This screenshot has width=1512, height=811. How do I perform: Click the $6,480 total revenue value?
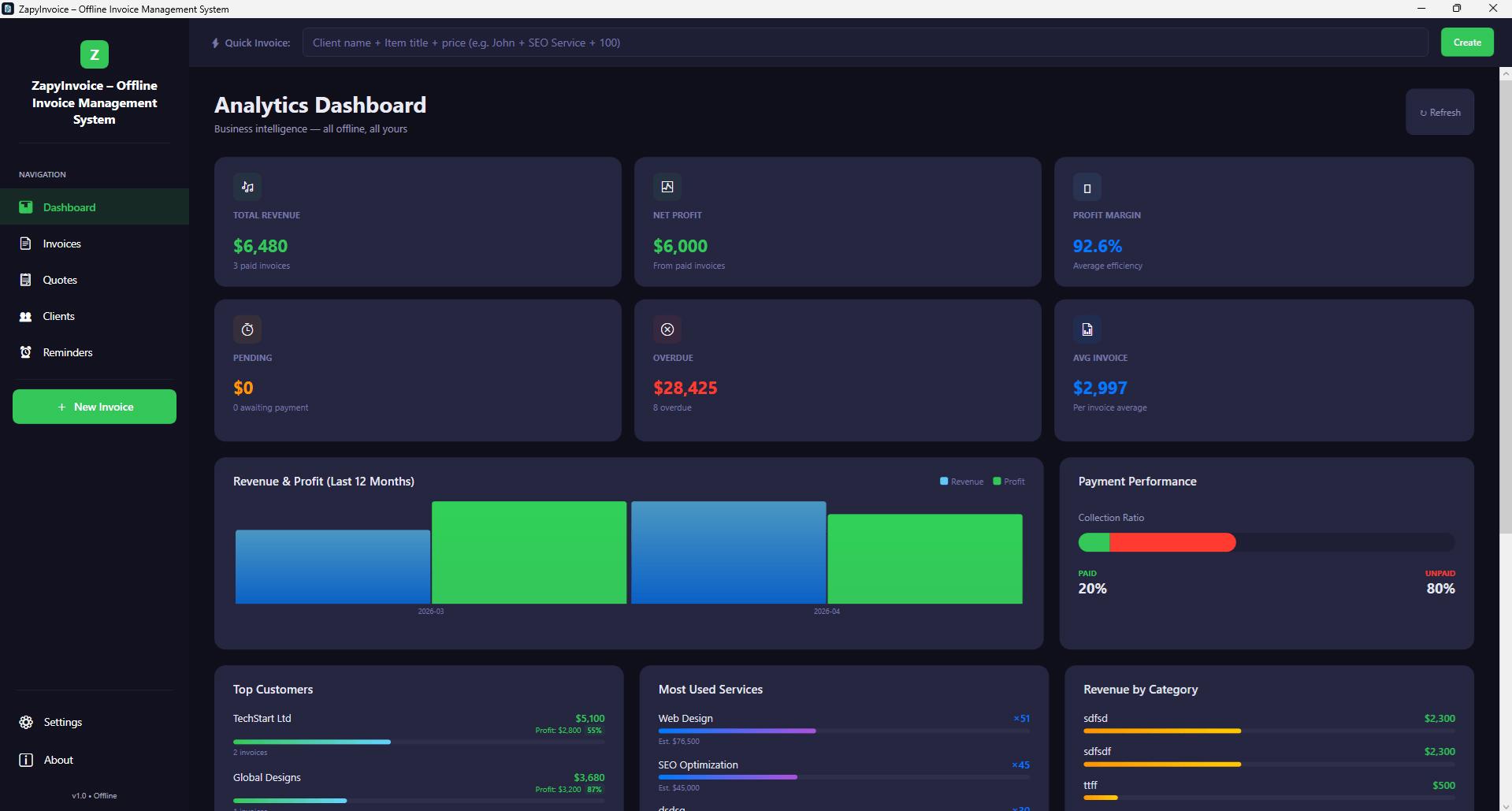(260, 246)
